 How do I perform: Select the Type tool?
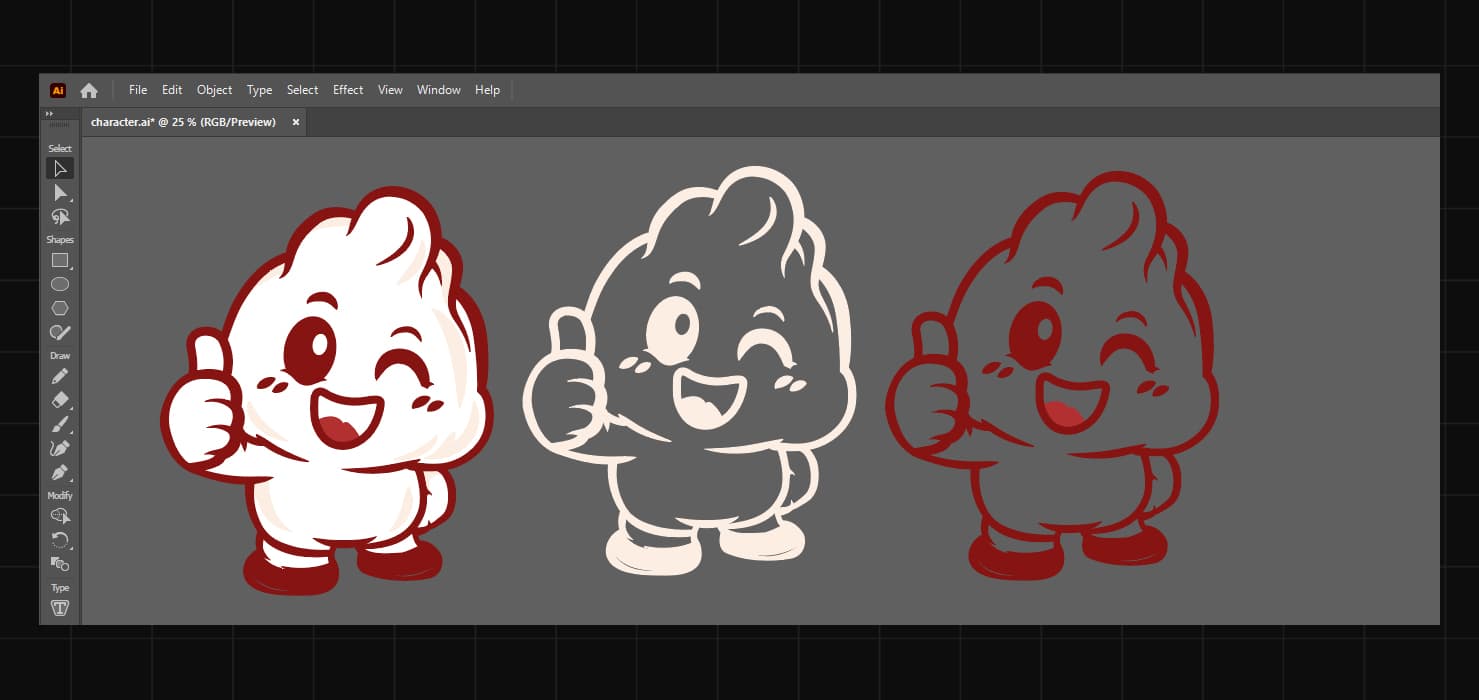(x=60, y=608)
